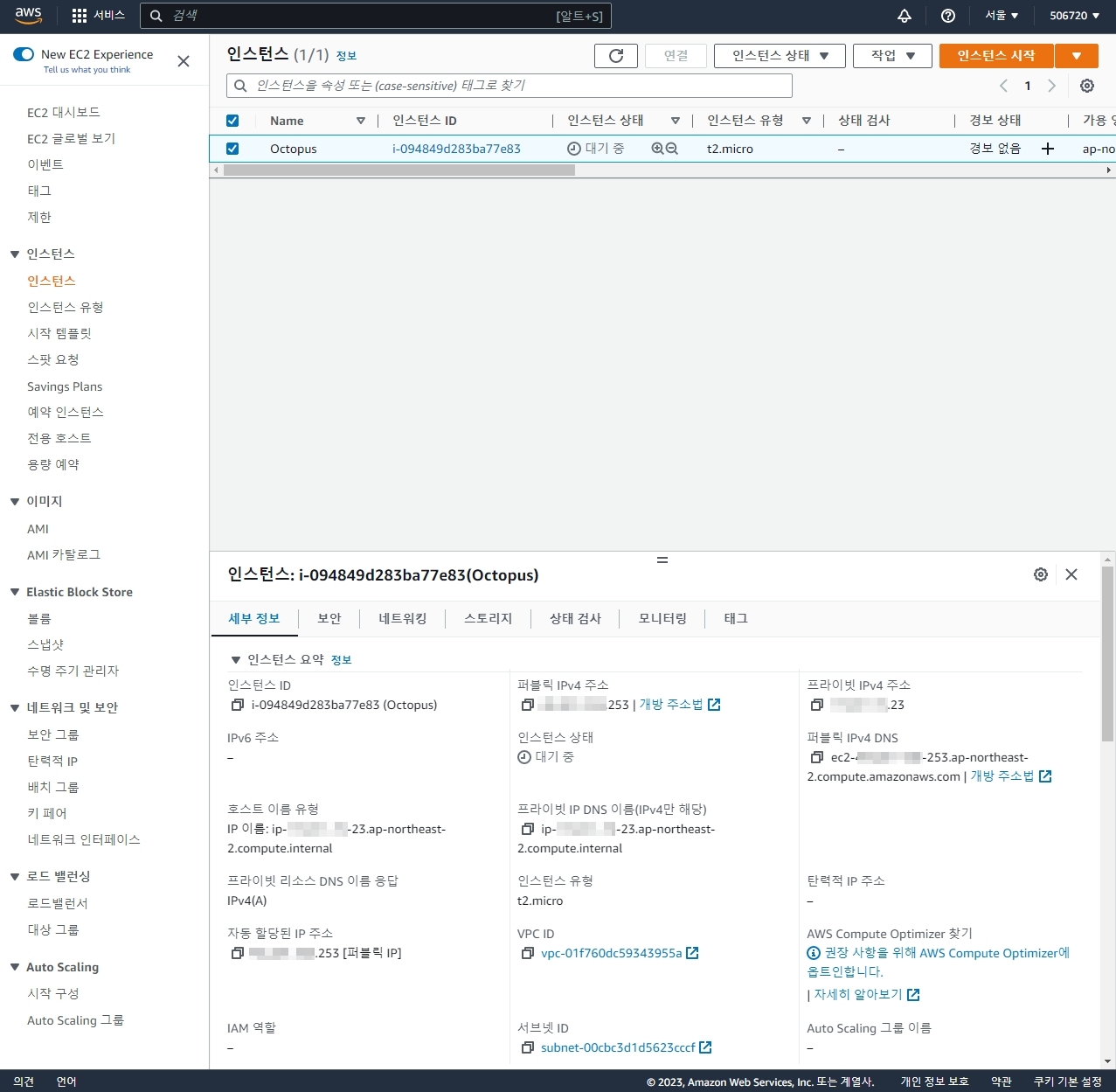This screenshot has width=1116, height=1092.
Task: Open 키 페어 in sidebar
Action: click(47, 814)
